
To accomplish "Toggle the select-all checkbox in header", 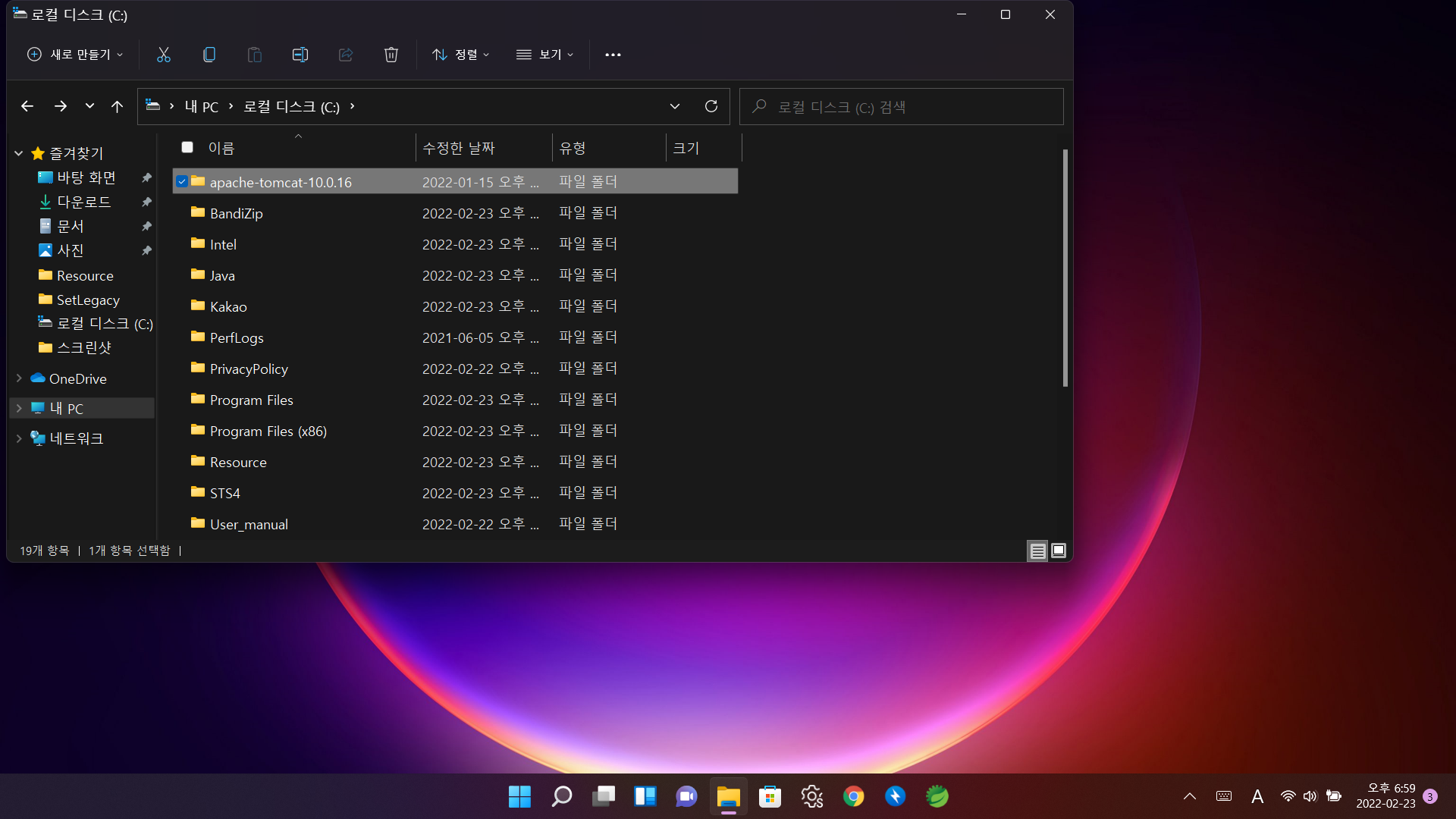I will pos(187,147).
